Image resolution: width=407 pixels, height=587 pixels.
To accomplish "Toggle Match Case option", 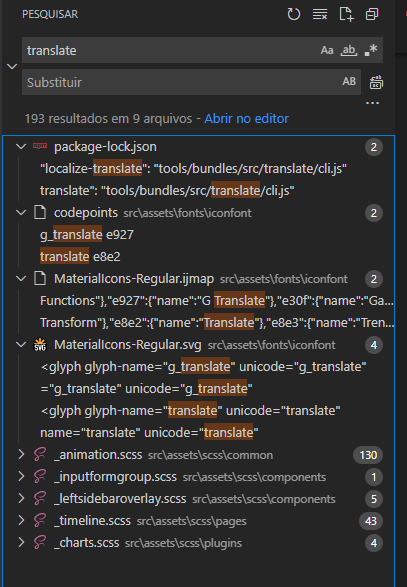I will coord(326,50).
